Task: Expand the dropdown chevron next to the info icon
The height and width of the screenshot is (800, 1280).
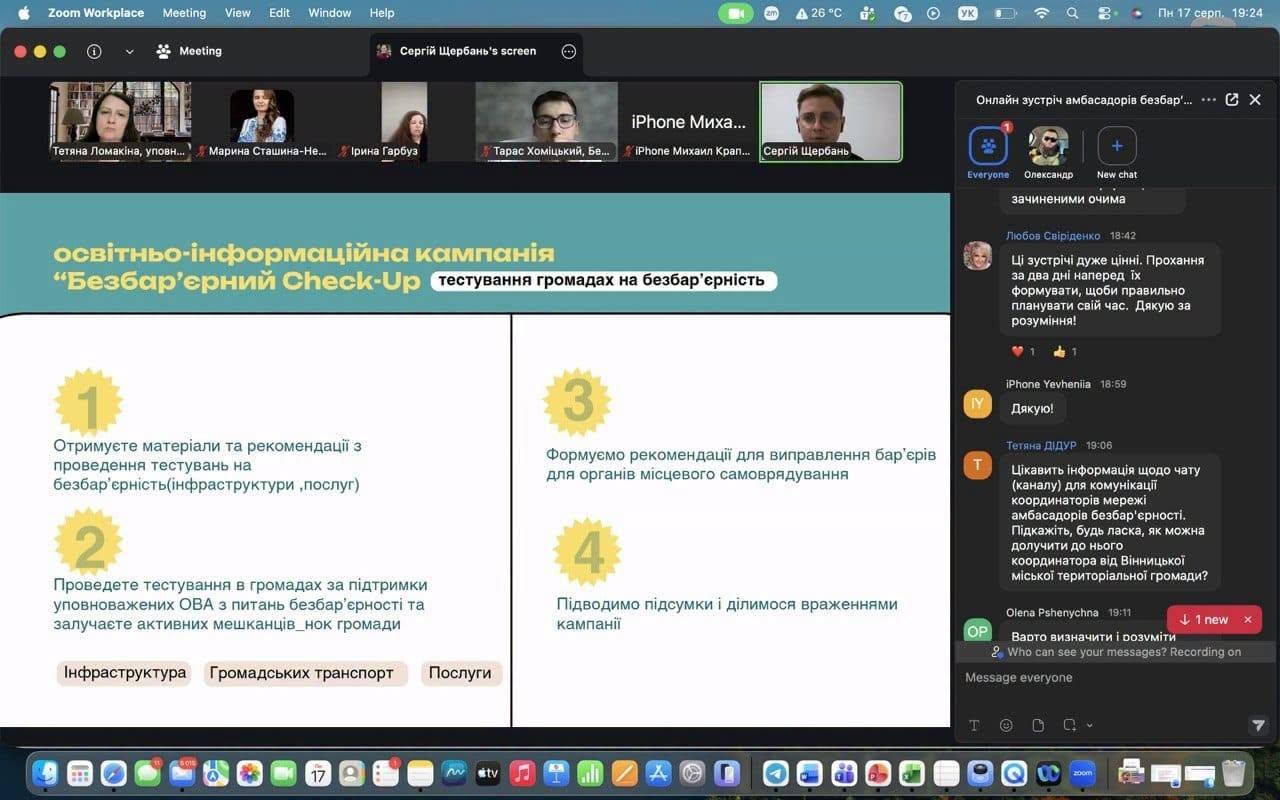Action: pyautogui.click(x=129, y=51)
